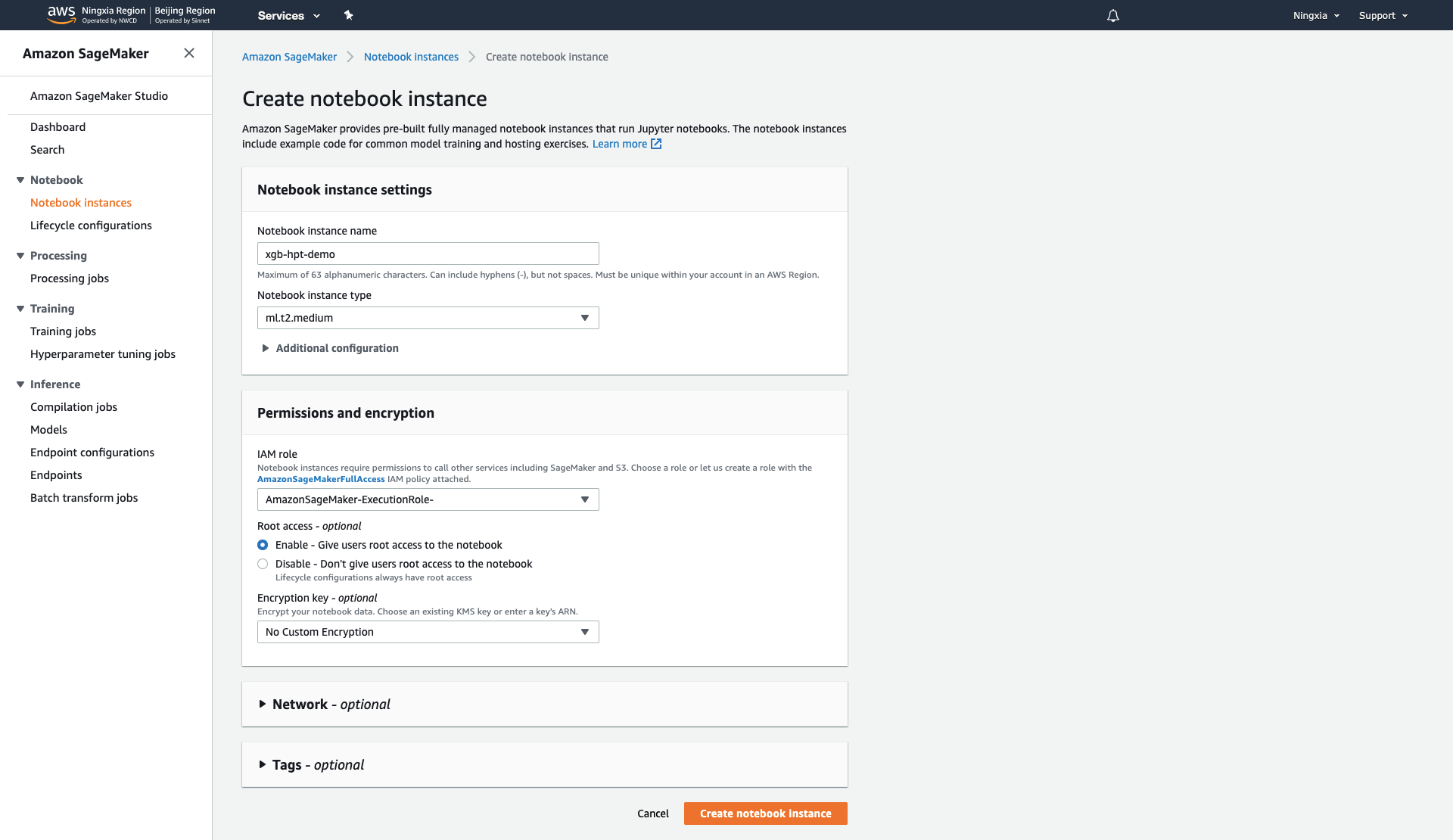
Task: Open Endpoints in sidebar
Action: (x=56, y=475)
